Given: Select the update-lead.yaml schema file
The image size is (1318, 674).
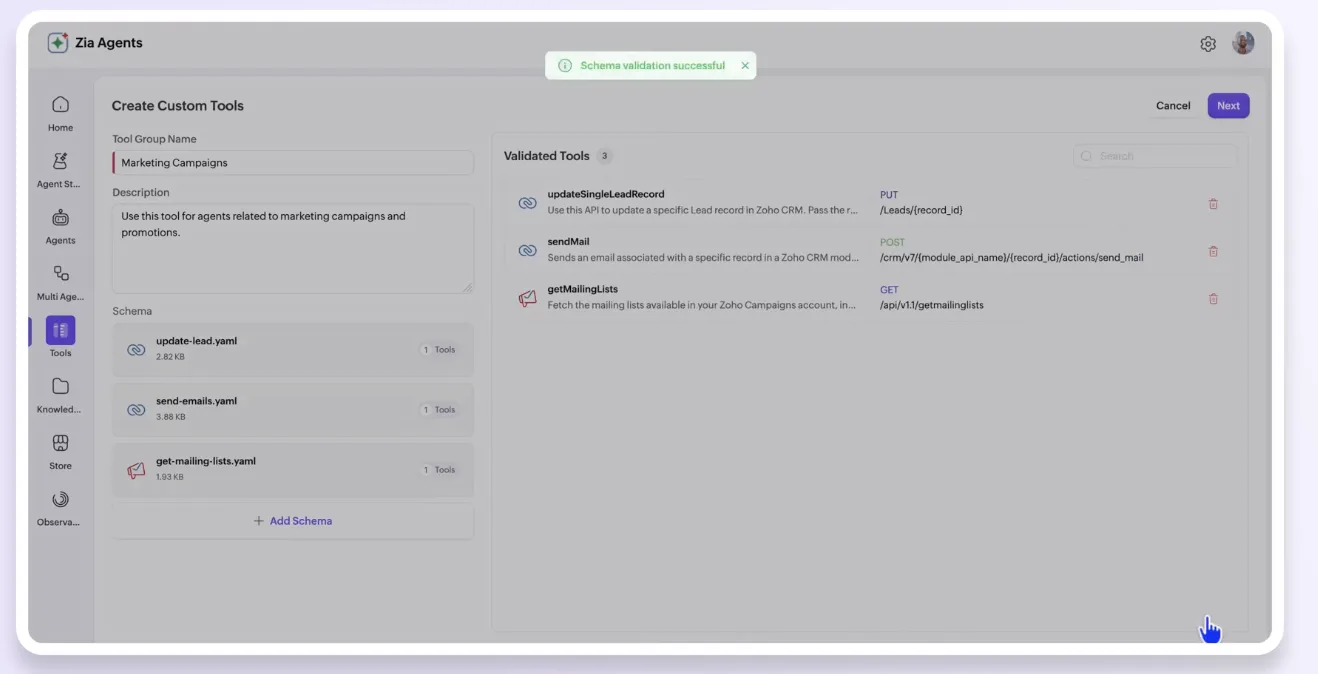Looking at the screenshot, I should pos(293,350).
